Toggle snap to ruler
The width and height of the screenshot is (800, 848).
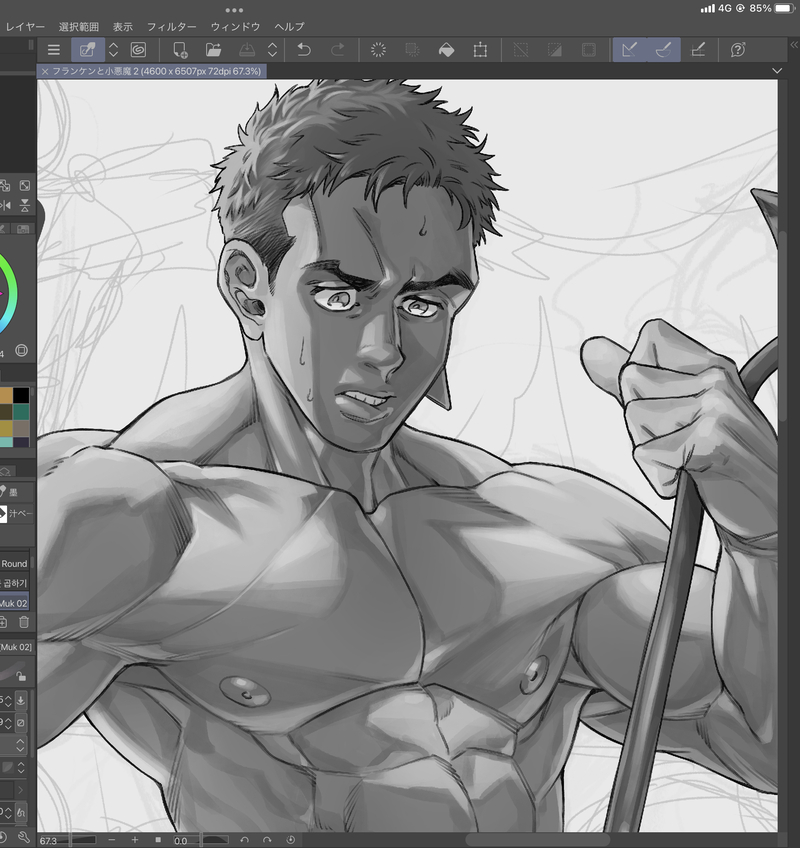tap(630, 50)
